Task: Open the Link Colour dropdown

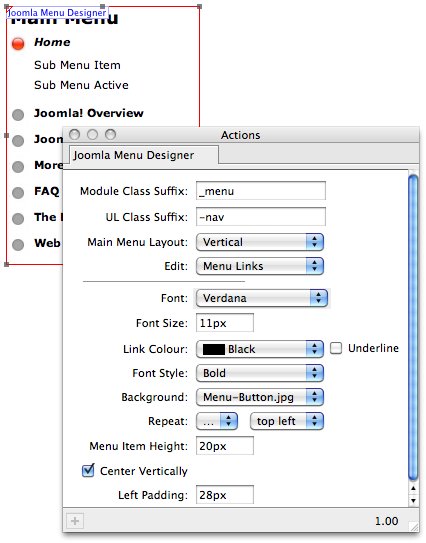Action: pyautogui.click(x=260, y=349)
